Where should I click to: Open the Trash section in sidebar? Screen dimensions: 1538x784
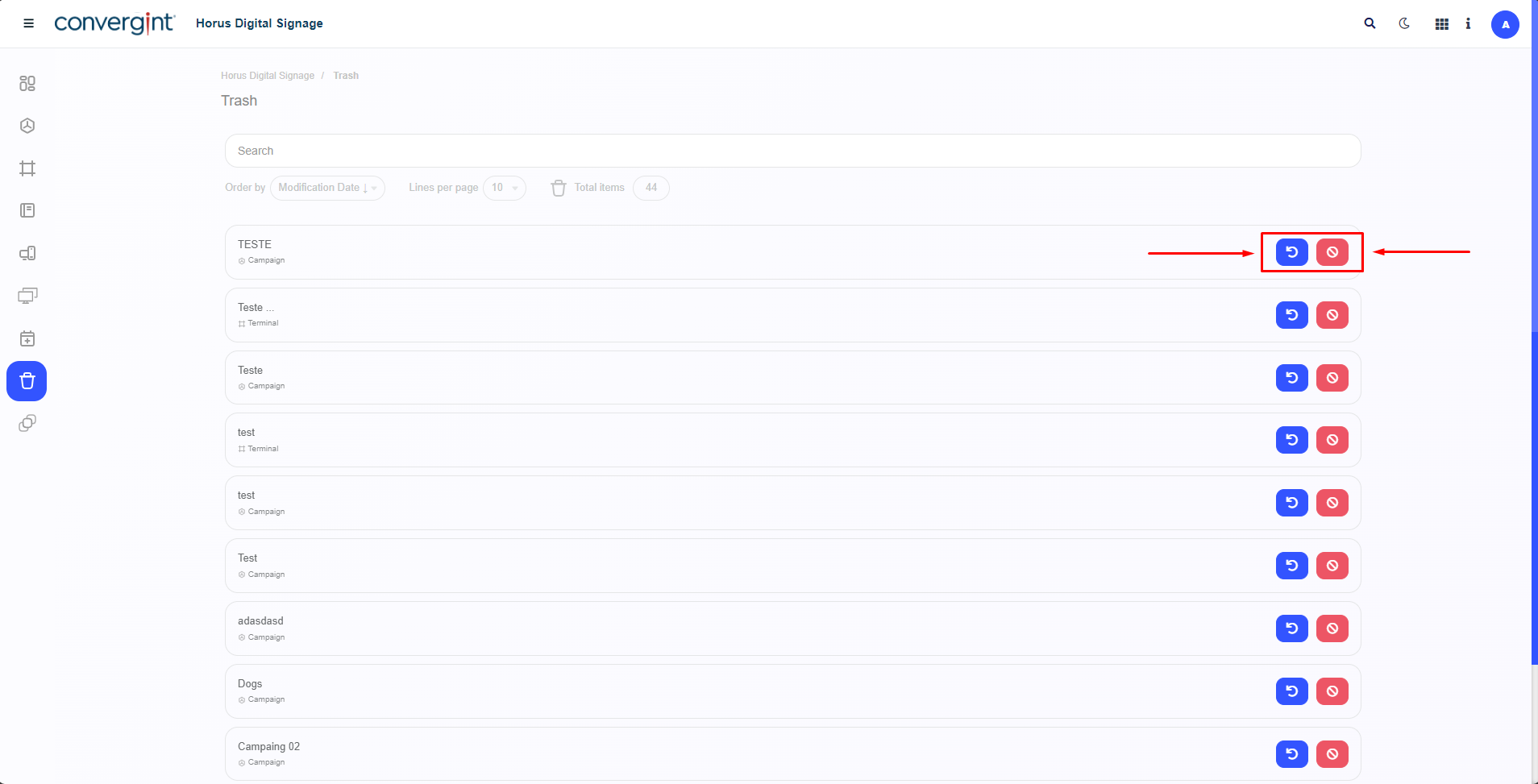pos(27,381)
